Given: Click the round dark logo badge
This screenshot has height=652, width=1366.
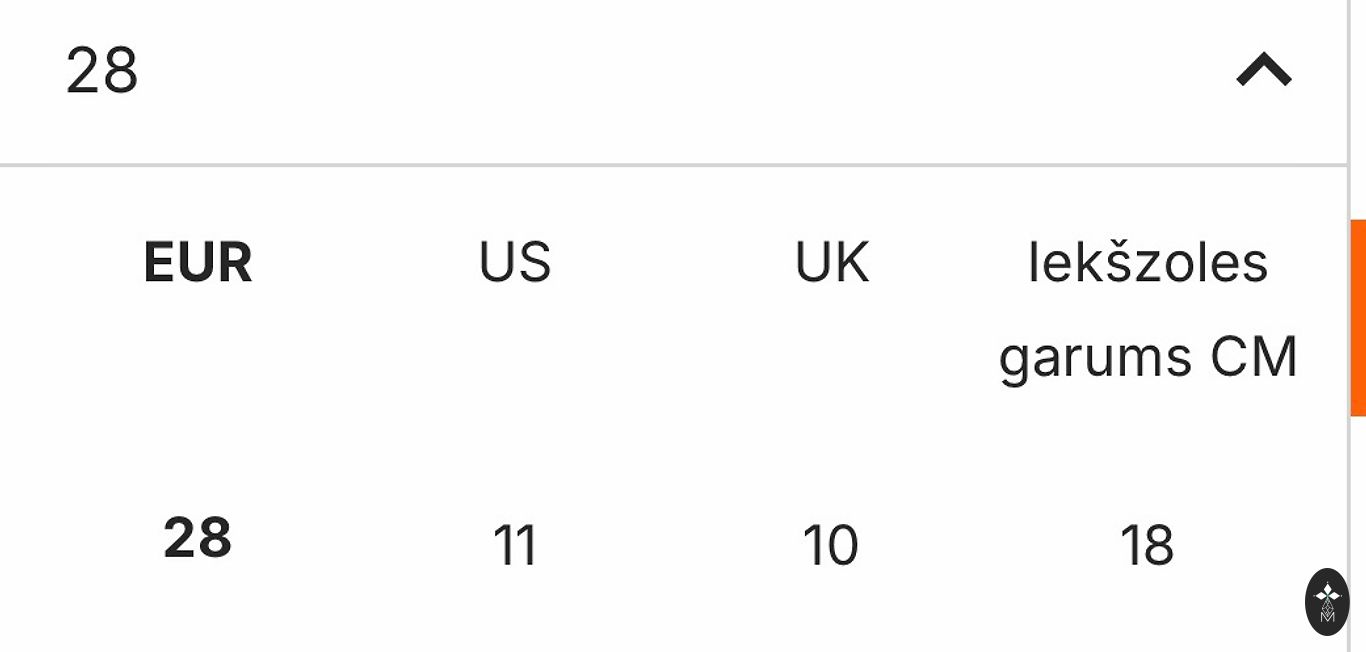Looking at the screenshot, I should pyautogui.click(x=1327, y=602).
